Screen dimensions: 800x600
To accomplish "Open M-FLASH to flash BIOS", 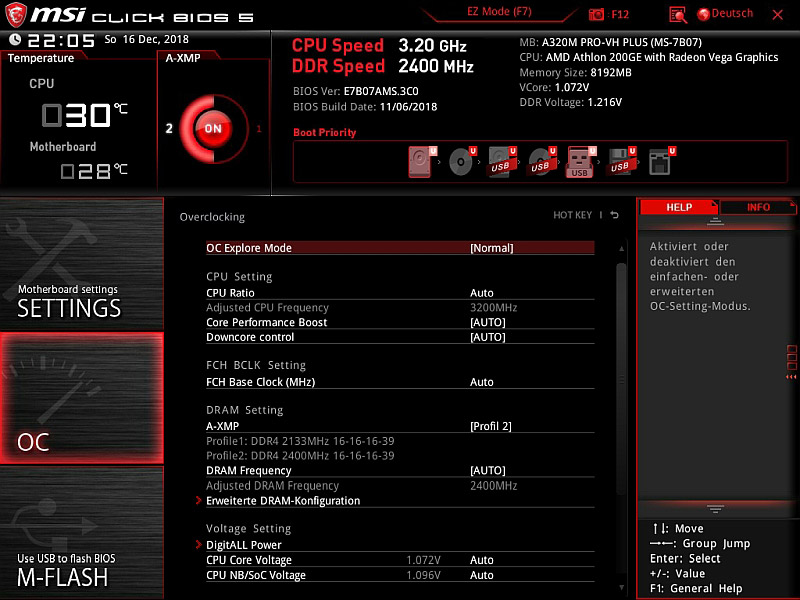I will pyautogui.click(x=82, y=533).
